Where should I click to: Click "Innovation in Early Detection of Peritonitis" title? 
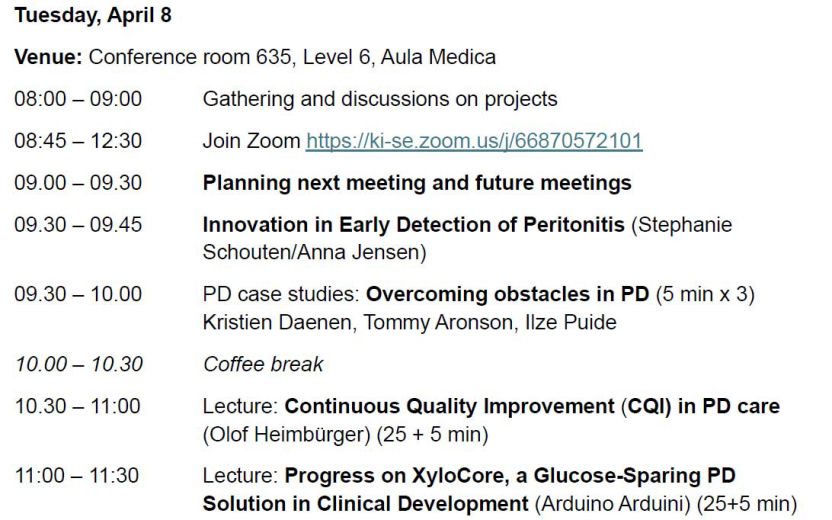click(x=414, y=225)
